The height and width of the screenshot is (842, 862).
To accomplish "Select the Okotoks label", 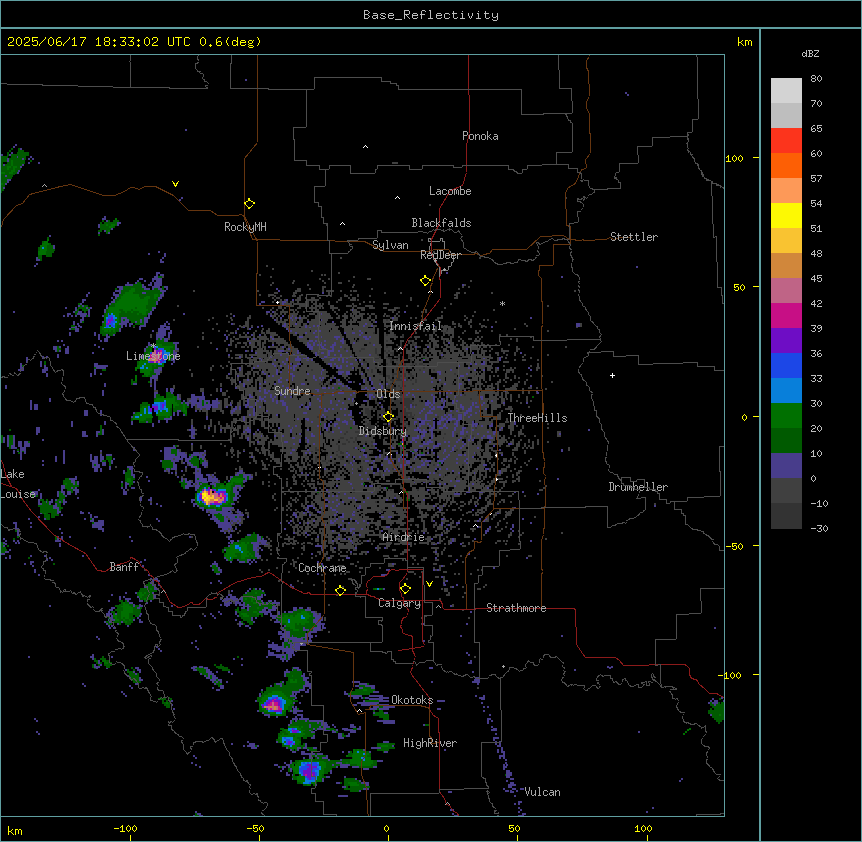I will (412, 700).
